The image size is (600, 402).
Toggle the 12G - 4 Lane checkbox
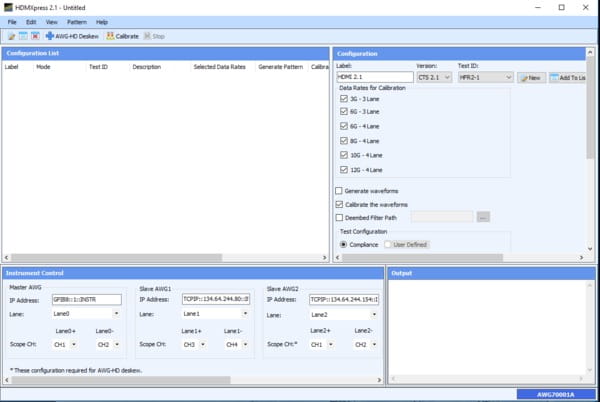[x=344, y=169]
